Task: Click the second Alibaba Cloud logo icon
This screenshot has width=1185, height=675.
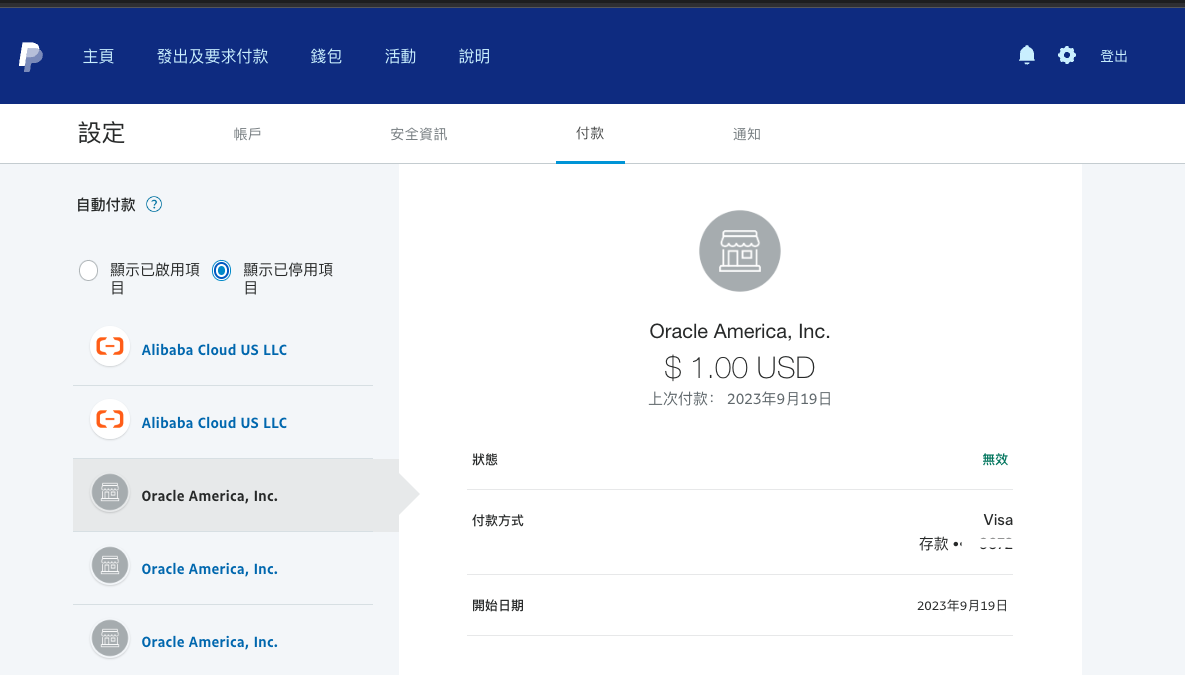Action: (x=109, y=420)
